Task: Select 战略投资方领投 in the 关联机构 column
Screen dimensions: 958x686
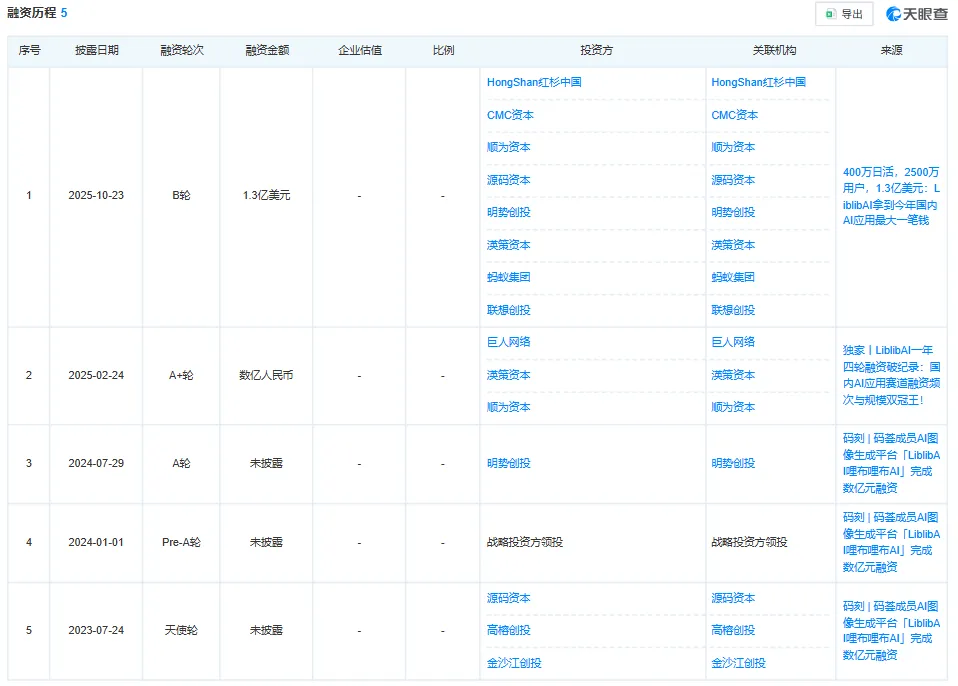Action: 749,542
